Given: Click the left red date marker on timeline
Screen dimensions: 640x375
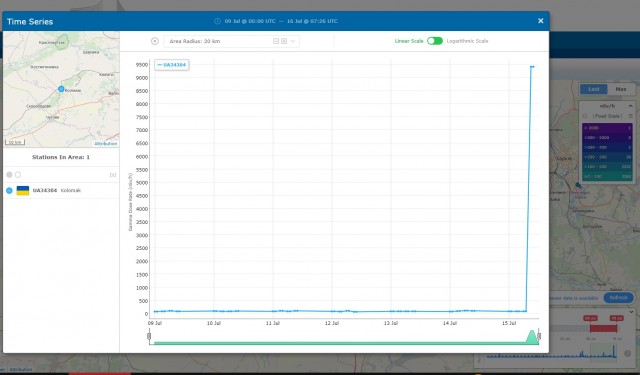Looking at the screenshot, I should (x=590, y=318).
